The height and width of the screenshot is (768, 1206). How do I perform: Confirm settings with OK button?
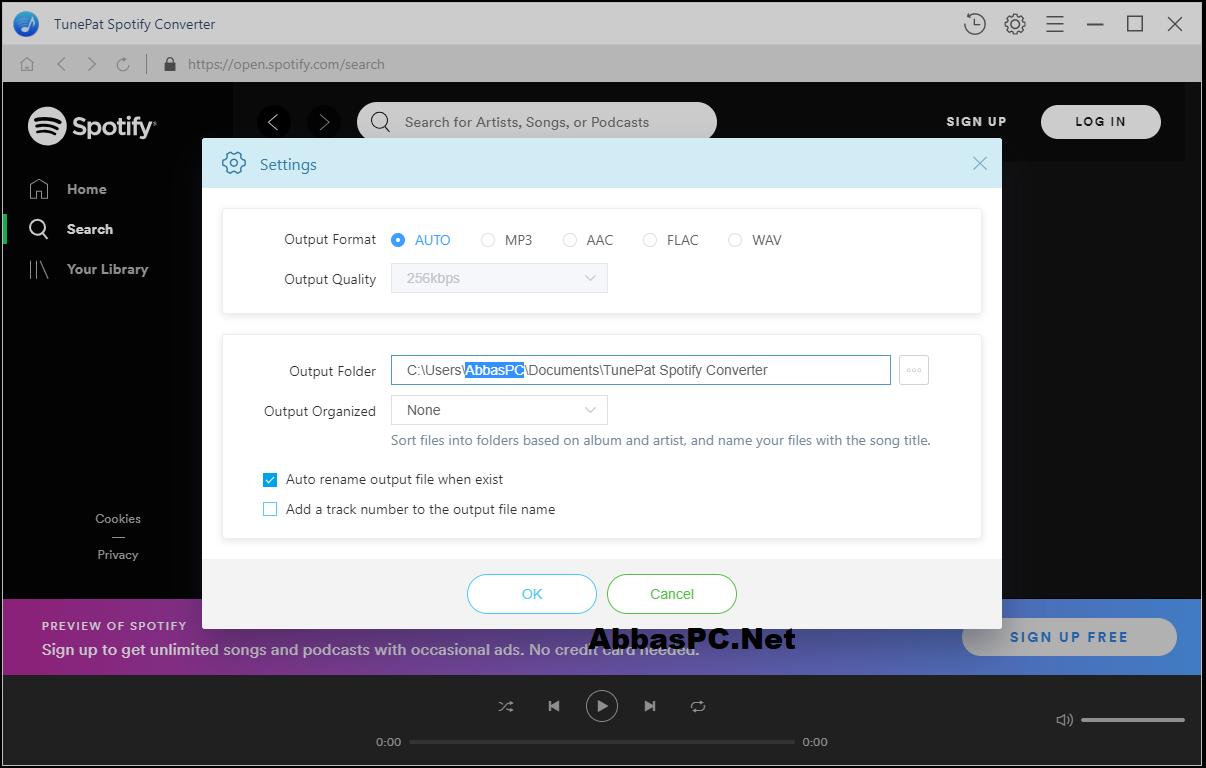[x=532, y=594]
